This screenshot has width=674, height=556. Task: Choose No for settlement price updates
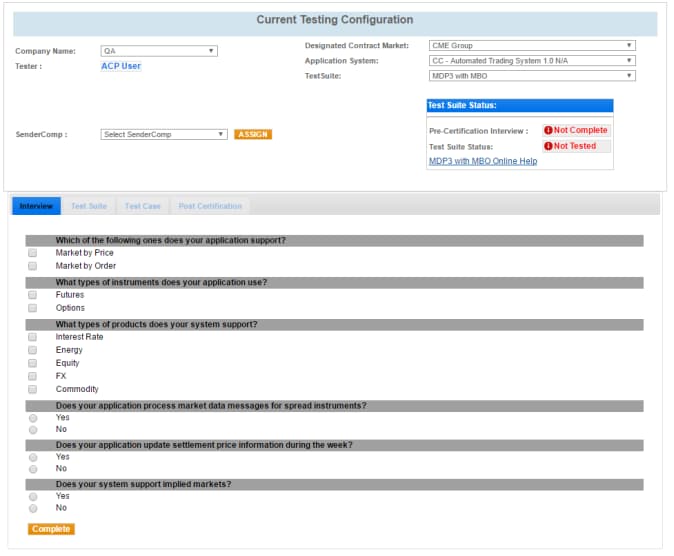[x=33, y=469]
